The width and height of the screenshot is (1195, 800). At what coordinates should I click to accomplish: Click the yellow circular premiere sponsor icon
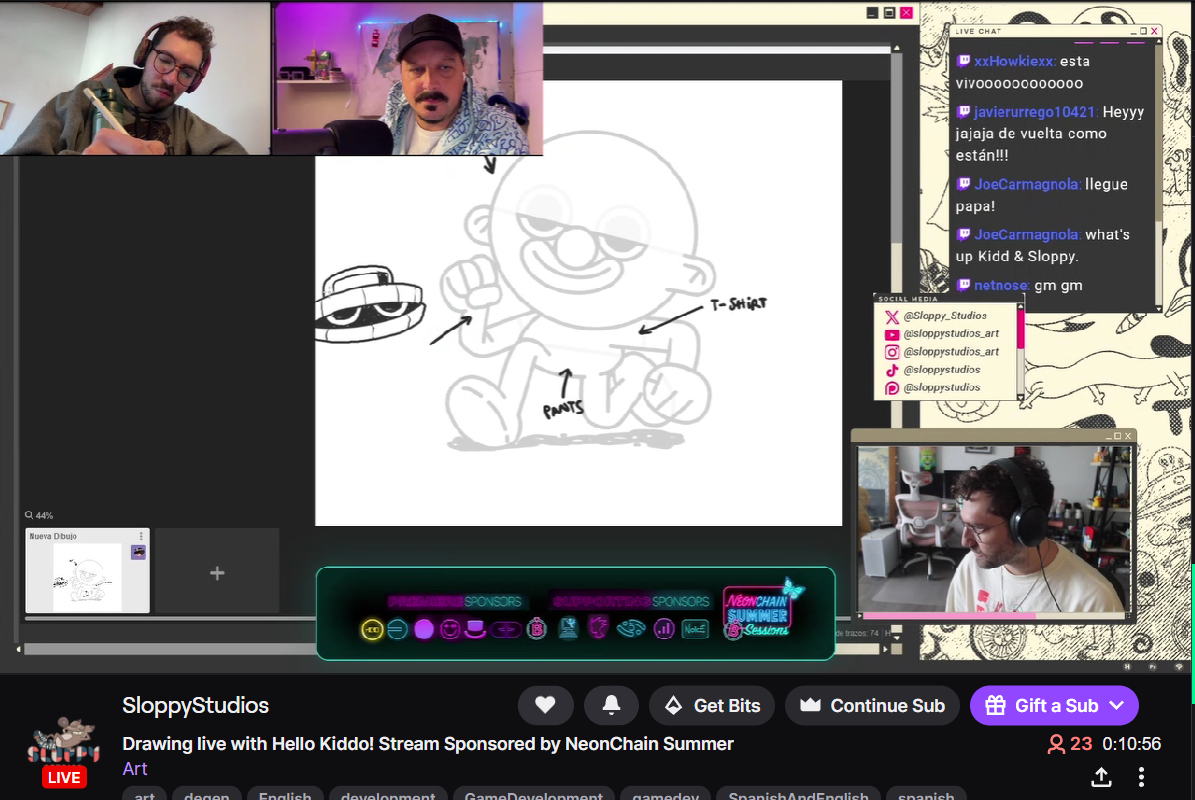point(372,629)
